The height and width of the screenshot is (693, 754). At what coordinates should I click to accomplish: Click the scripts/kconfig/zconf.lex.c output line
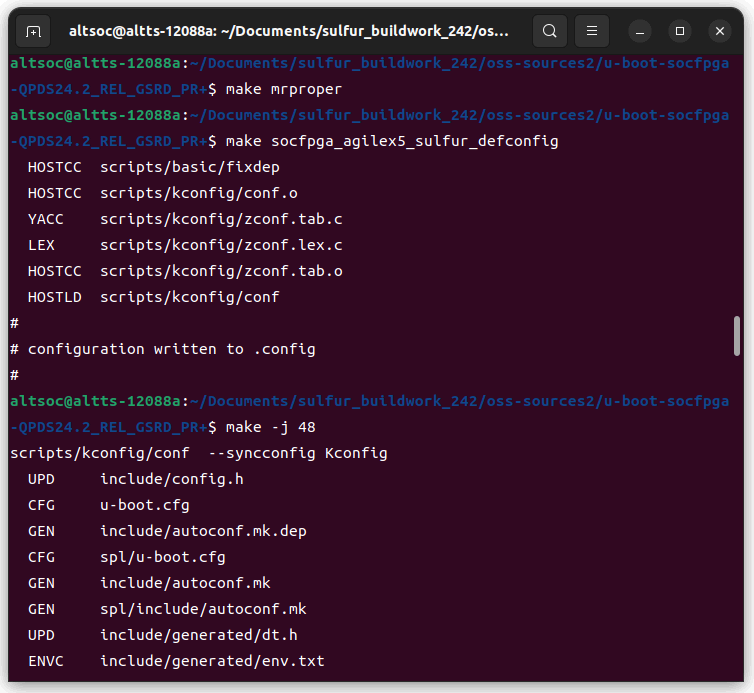coord(221,245)
